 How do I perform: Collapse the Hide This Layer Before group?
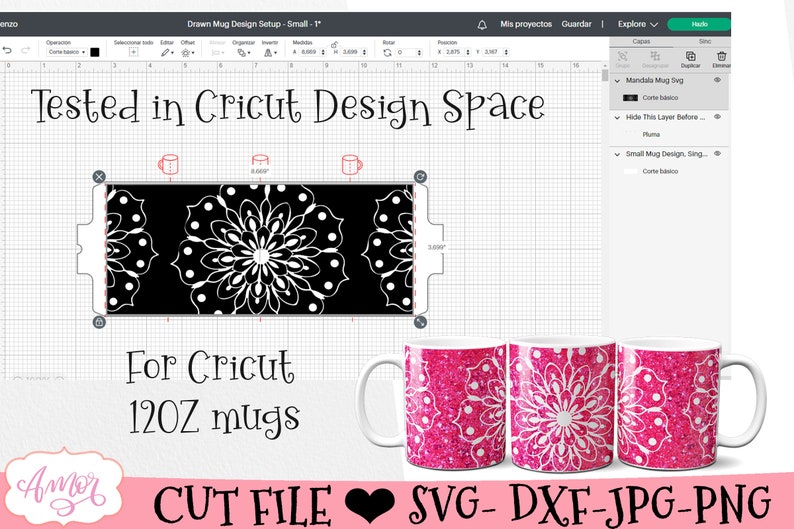[x=617, y=117]
